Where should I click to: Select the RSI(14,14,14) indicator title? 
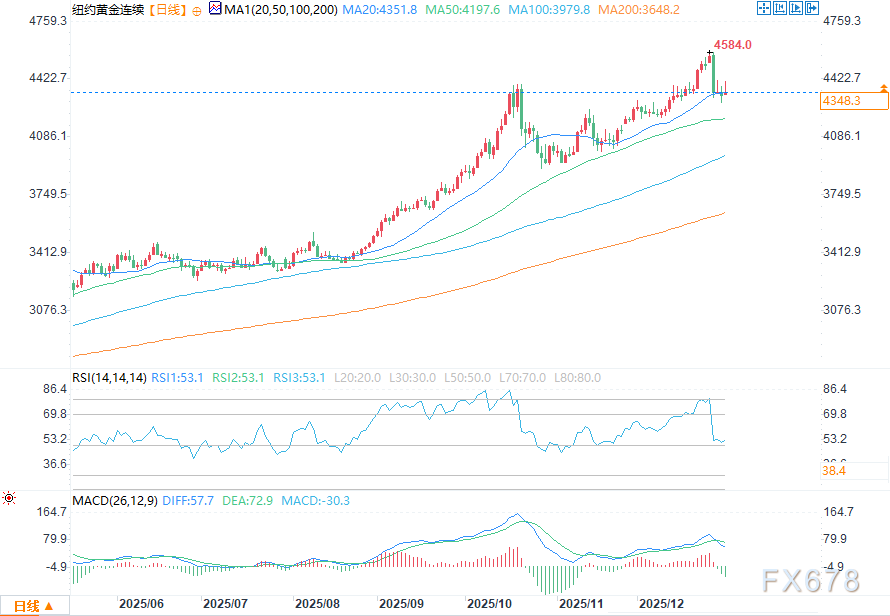[x=110, y=378]
